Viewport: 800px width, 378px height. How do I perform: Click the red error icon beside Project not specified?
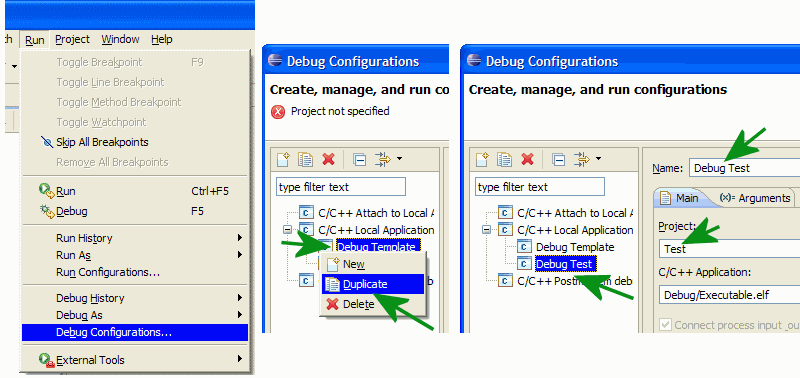[x=278, y=112]
